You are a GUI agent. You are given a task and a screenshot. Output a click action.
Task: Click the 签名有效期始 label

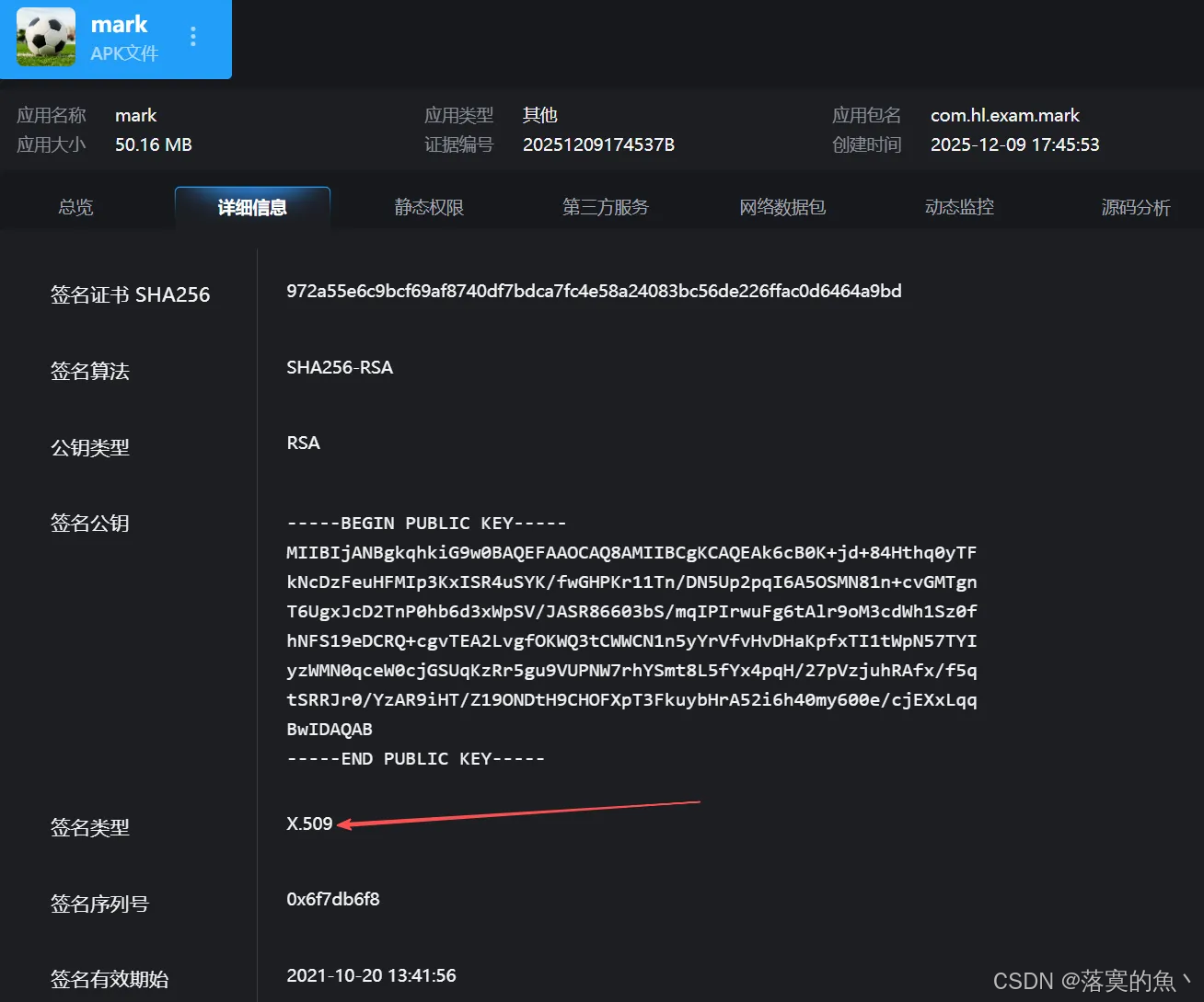click(x=110, y=979)
